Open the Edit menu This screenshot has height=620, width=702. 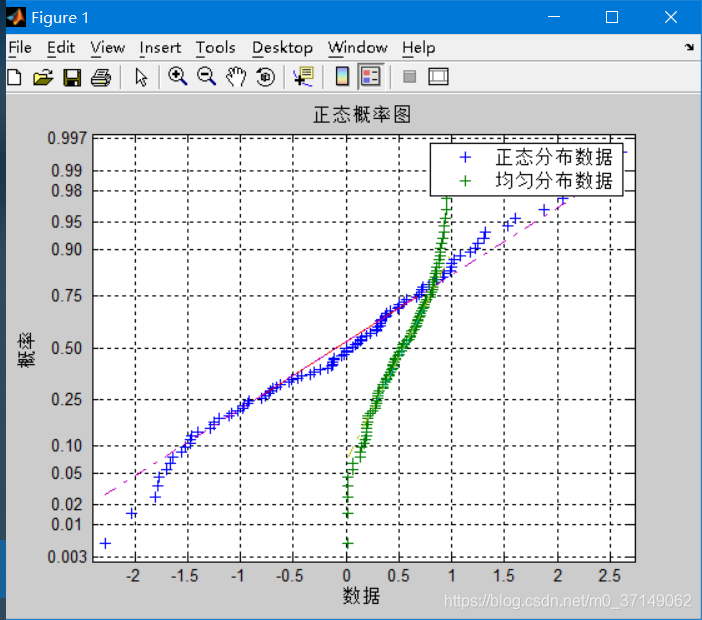pyautogui.click(x=61, y=47)
